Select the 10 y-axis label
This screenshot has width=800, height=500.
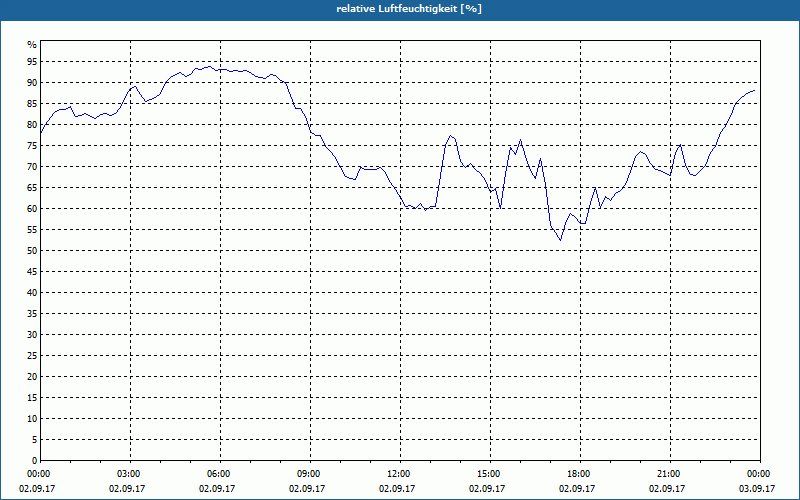[x=32, y=419]
